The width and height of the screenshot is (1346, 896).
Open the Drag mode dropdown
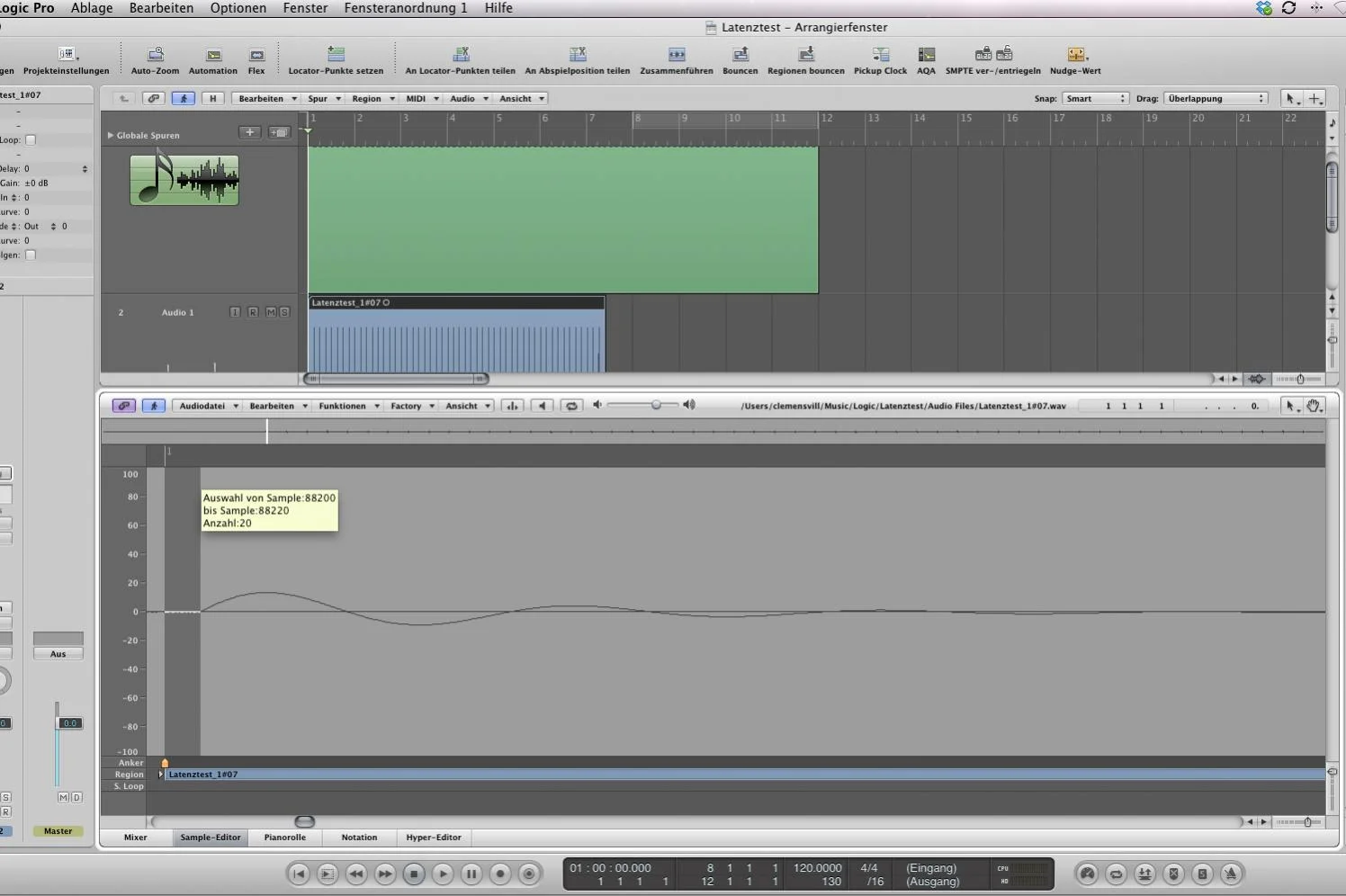point(1216,99)
